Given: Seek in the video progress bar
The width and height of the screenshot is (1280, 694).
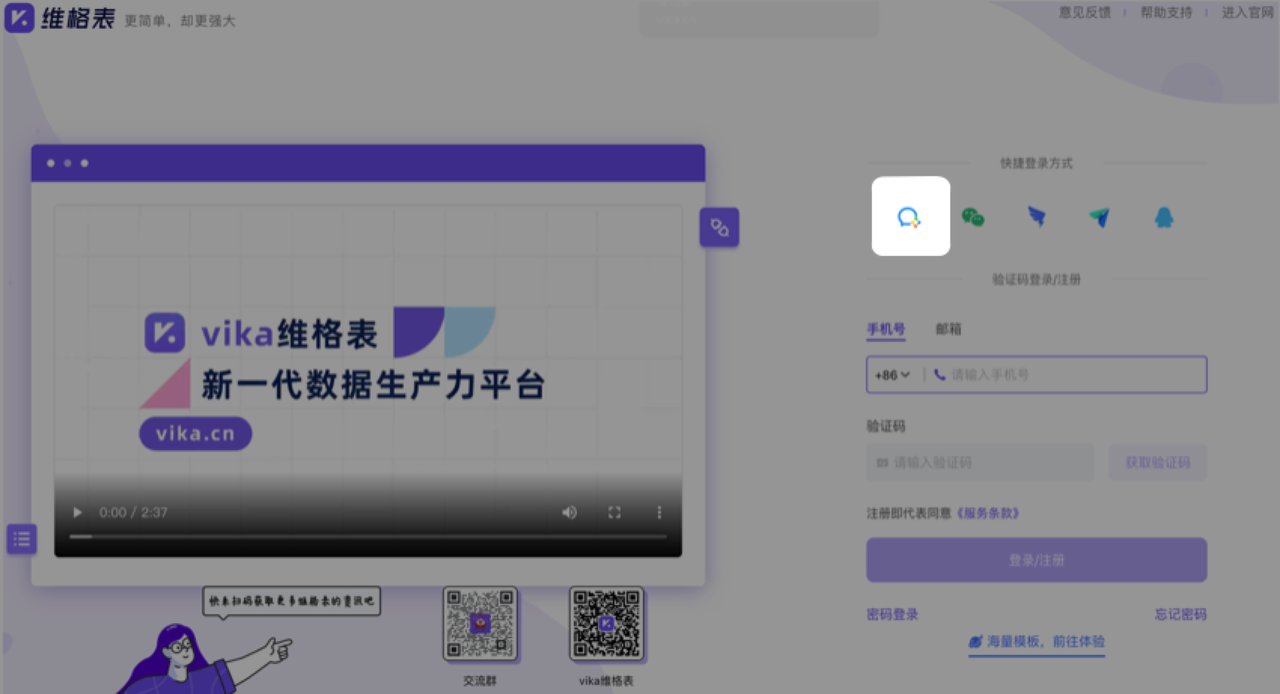Looking at the screenshot, I should pos(368,537).
